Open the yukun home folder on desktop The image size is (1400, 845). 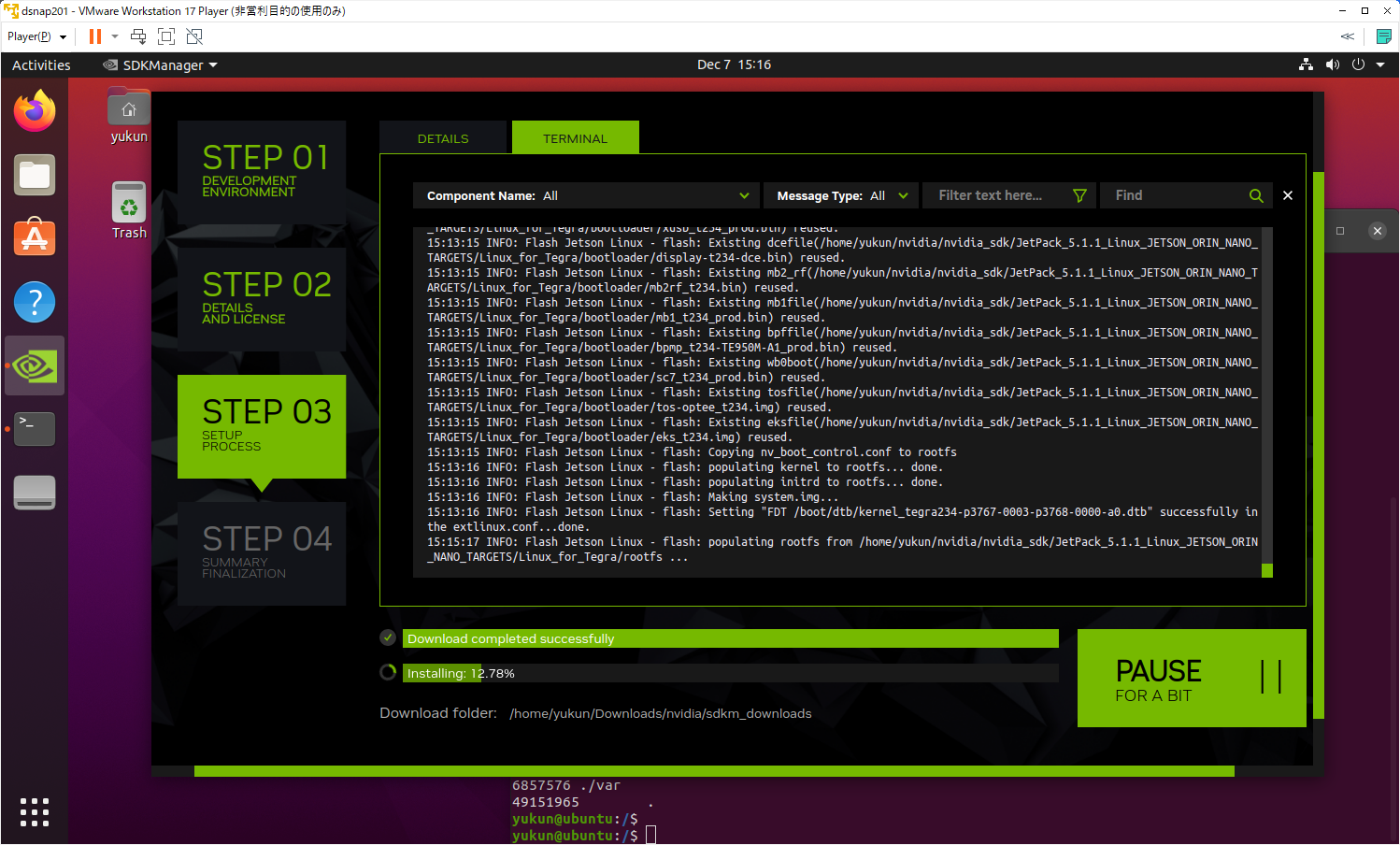(x=129, y=116)
